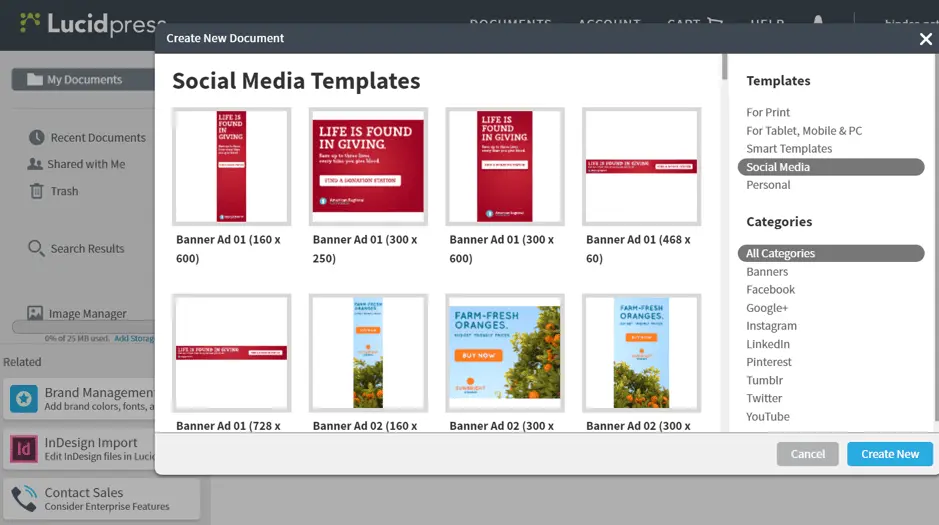
Task: Filter templates by Facebook category
Action: 770,289
